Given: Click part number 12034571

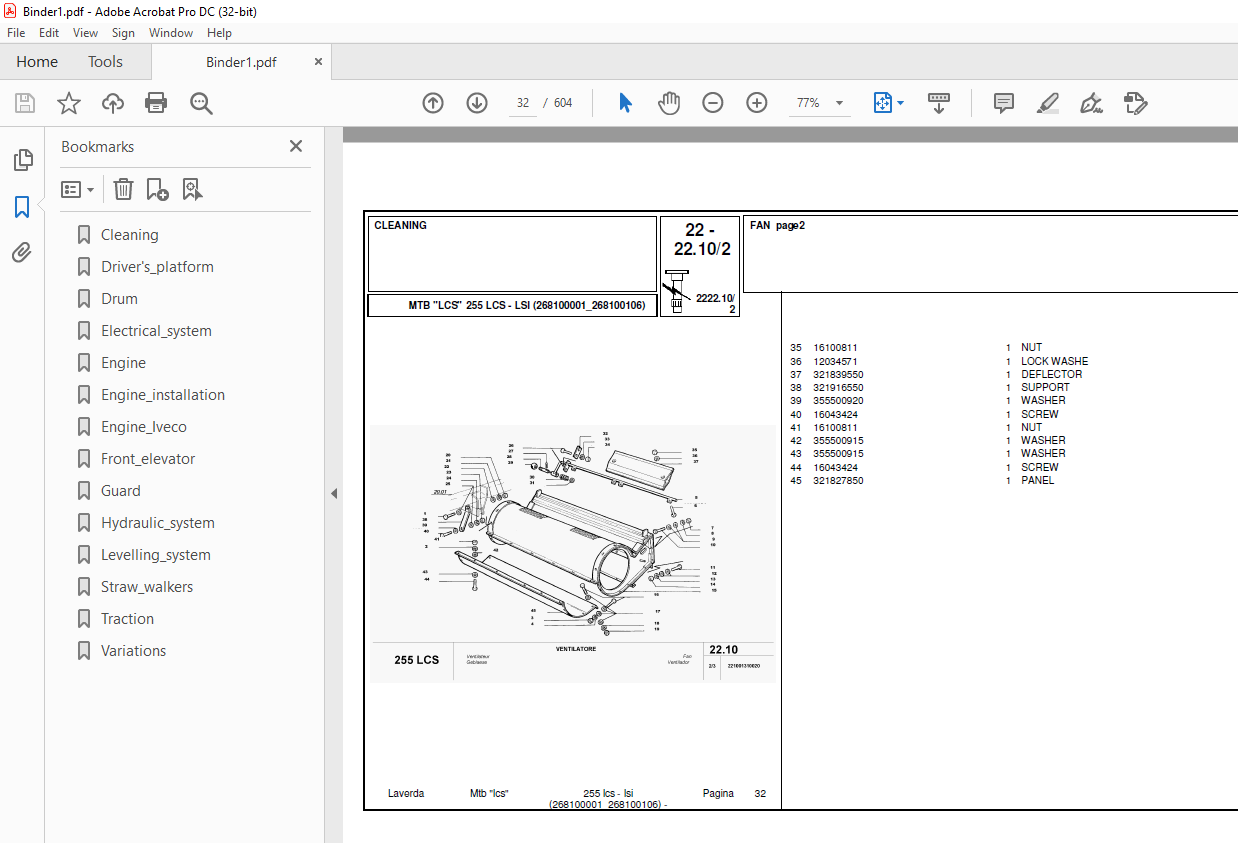Looking at the screenshot, I should (835, 361).
